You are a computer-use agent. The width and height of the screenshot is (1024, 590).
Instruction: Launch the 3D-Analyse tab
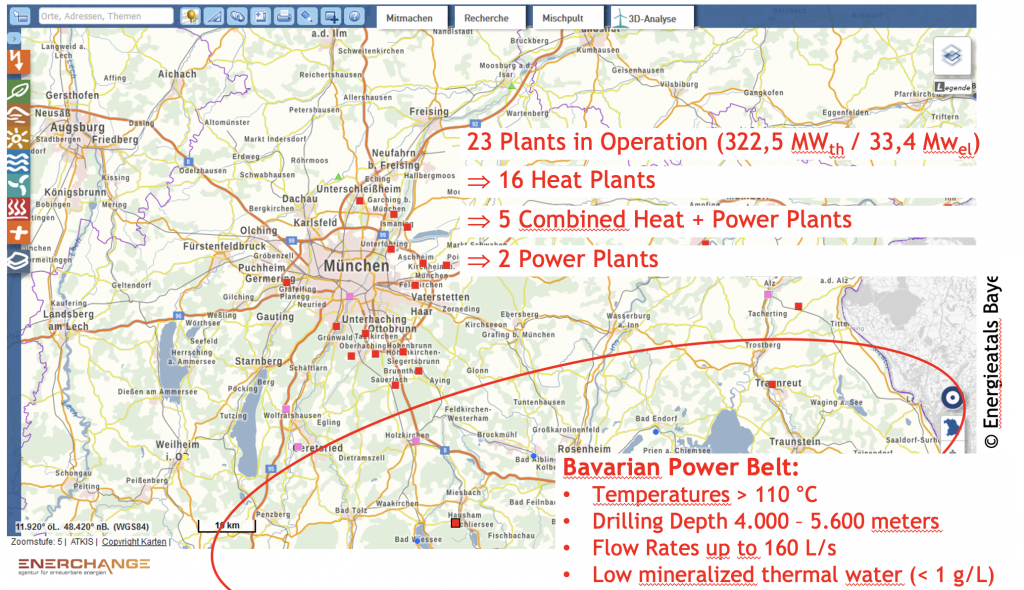(649, 18)
